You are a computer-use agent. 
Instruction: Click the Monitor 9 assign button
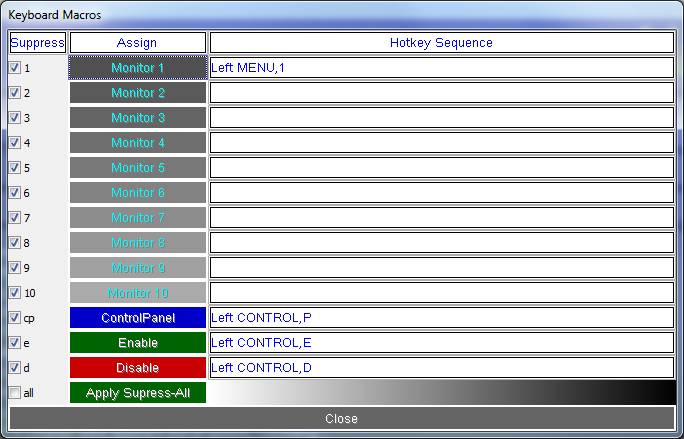click(x=138, y=268)
